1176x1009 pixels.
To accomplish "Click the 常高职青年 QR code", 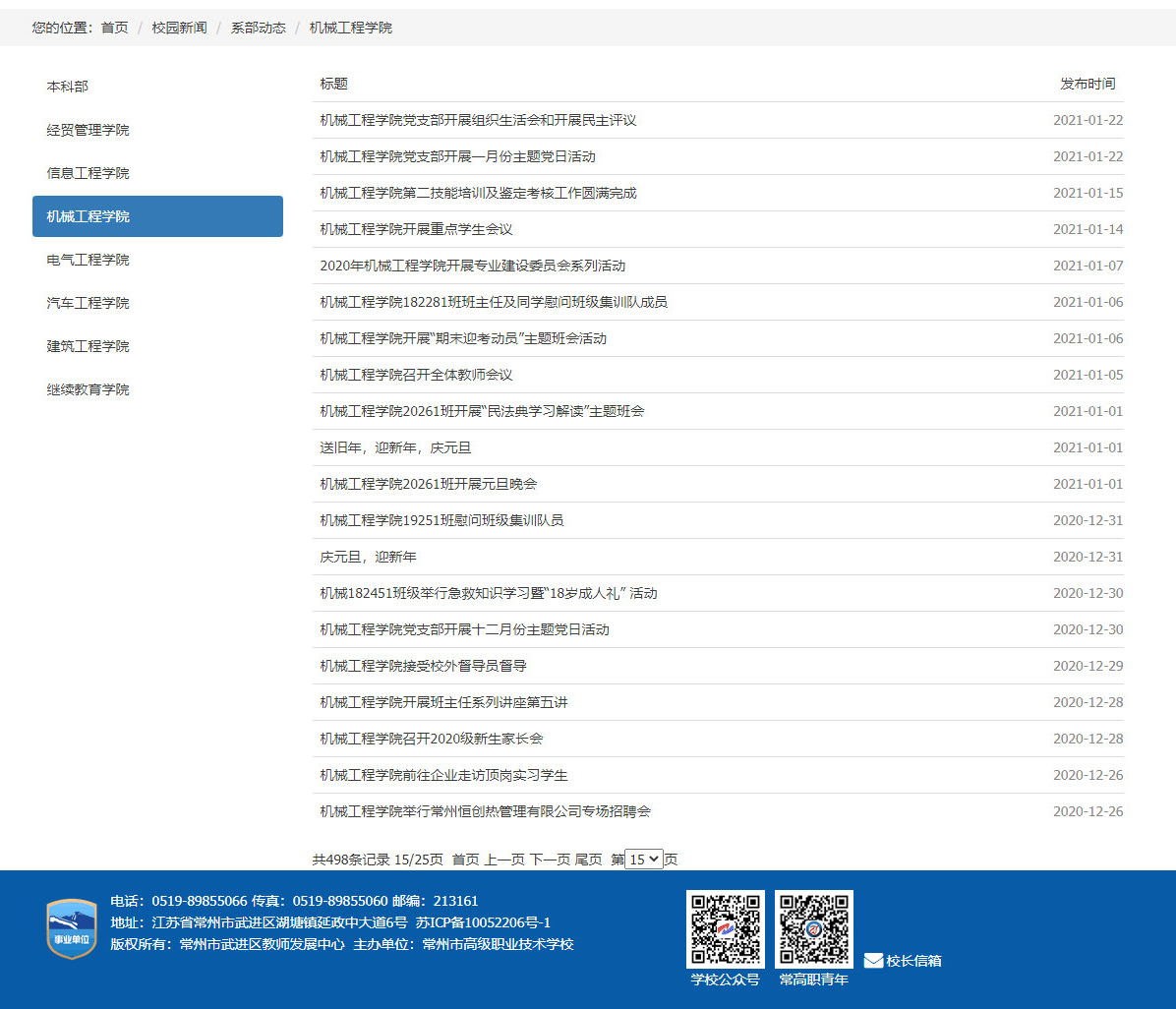I will pos(813,929).
